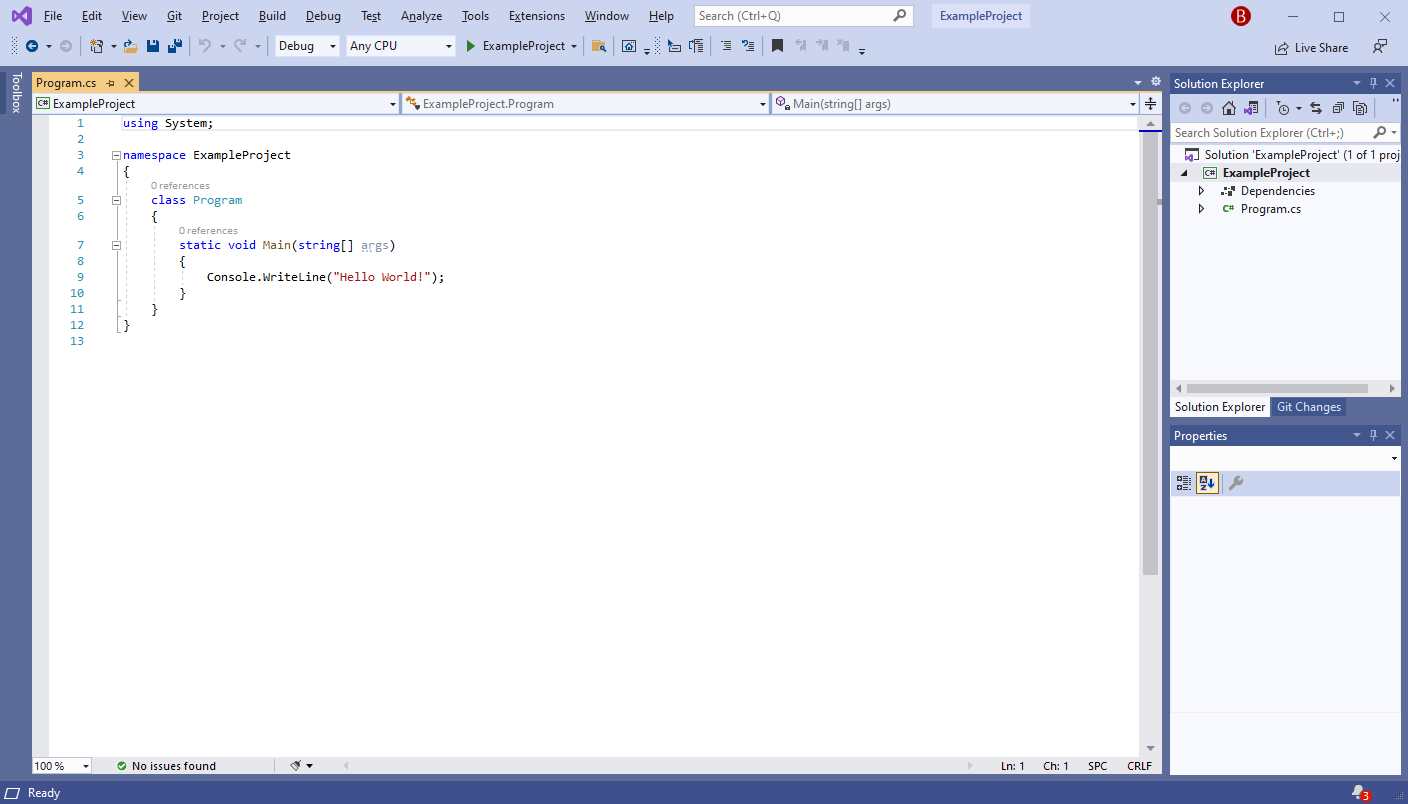
Task: Sync Solution Explorer with the active document
Action: pyautogui.click(x=1316, y=108)
